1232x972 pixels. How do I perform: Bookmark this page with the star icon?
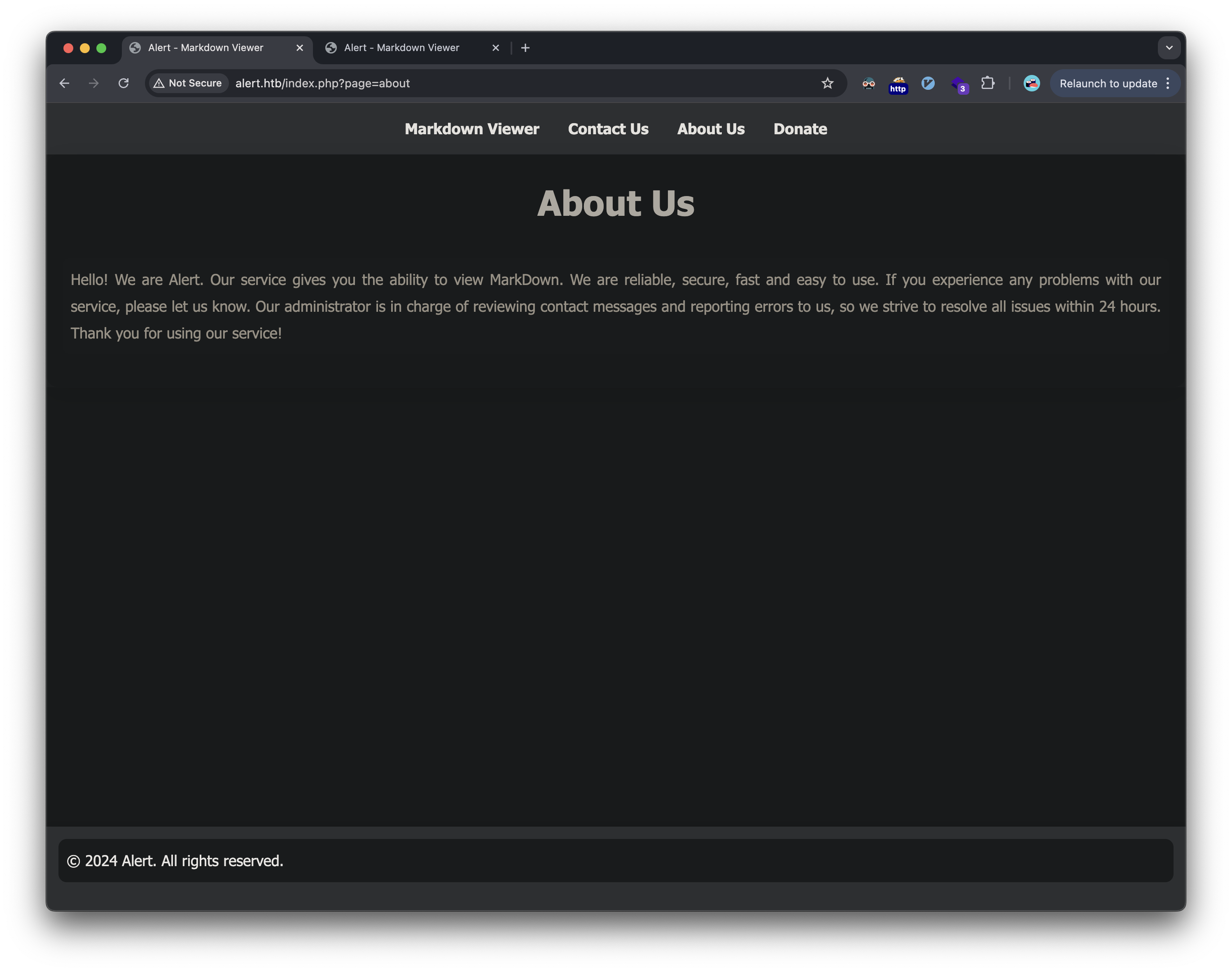tap(827, 83)
